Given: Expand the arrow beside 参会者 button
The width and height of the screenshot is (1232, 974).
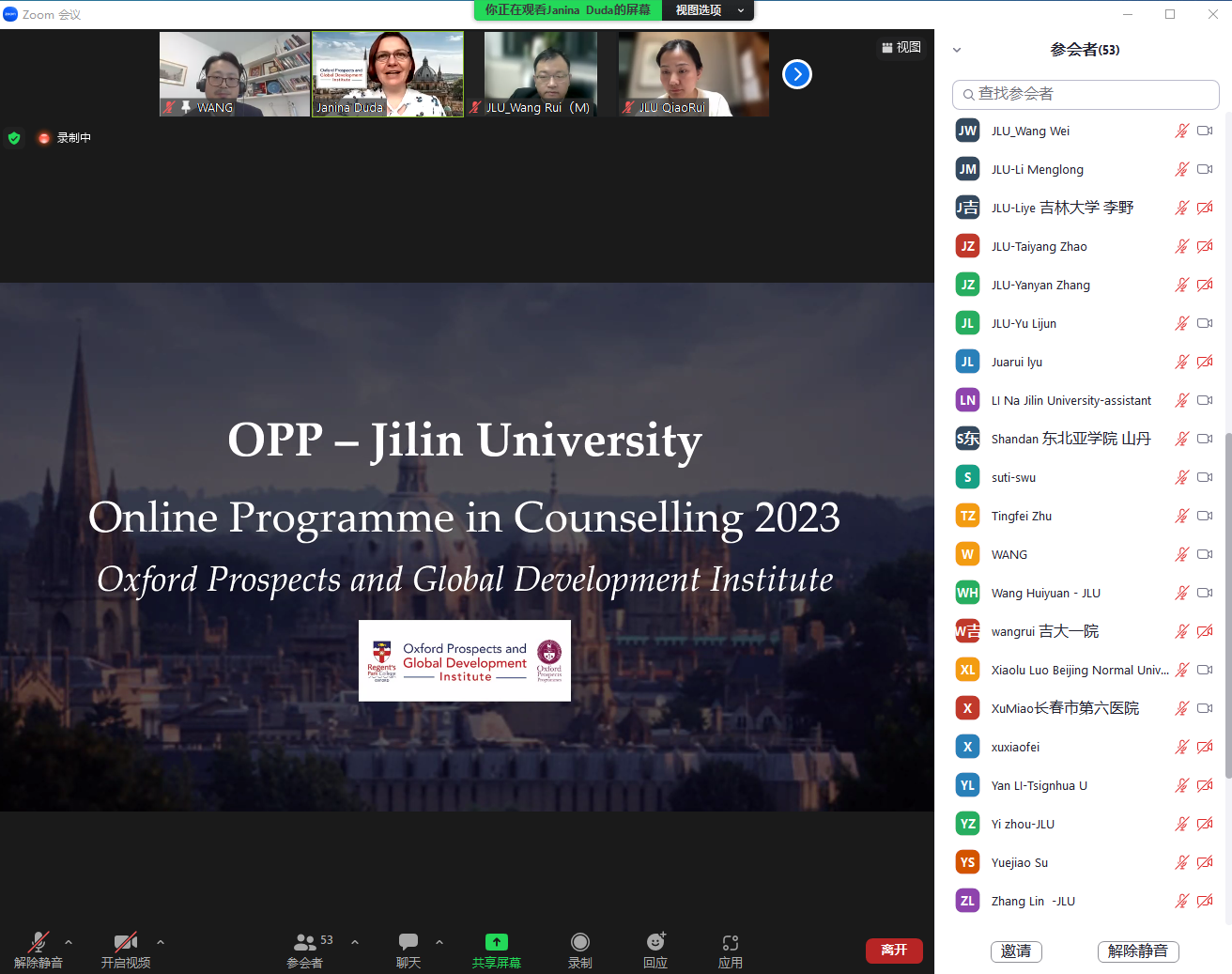Looking at the screenshot, I should 355,941.
